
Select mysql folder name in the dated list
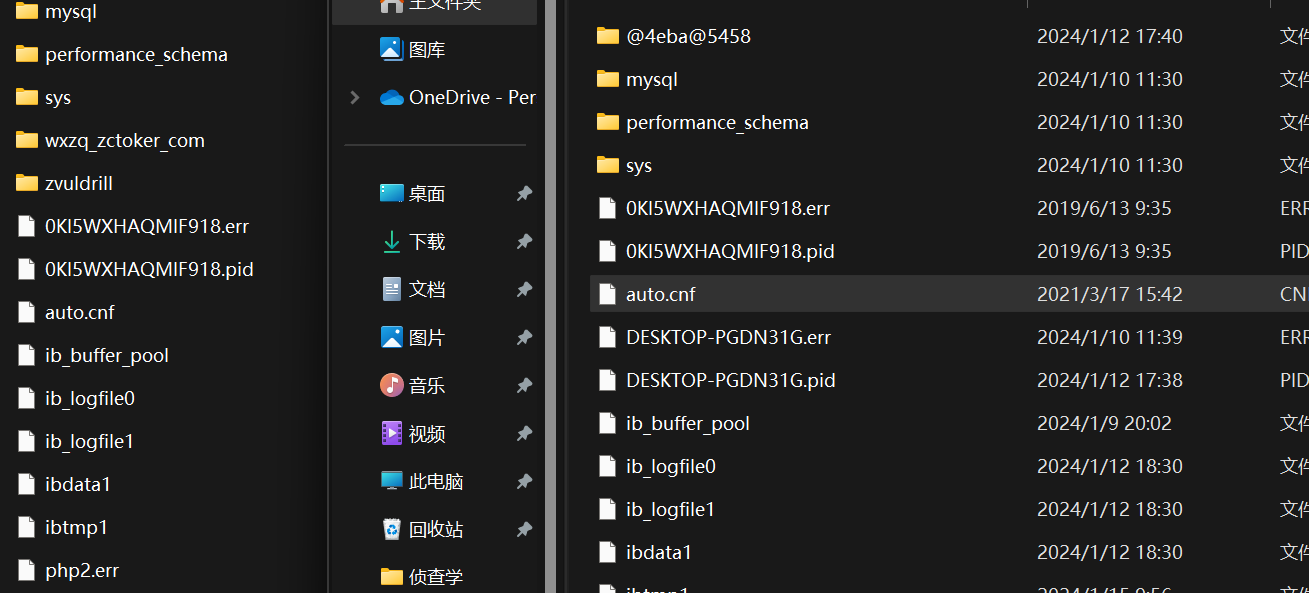click(x=652, y=79)
